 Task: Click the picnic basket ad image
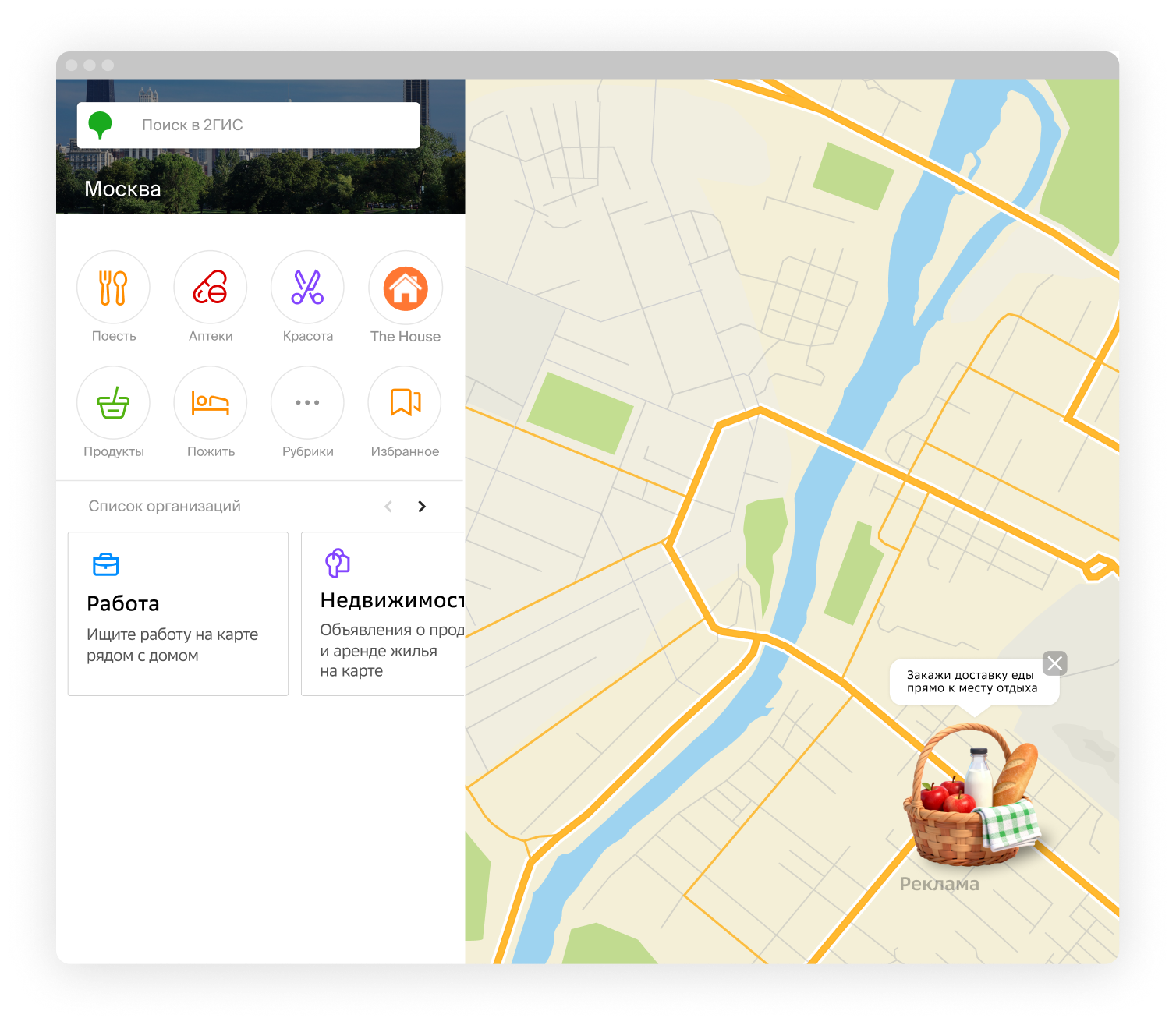tap(972, 795)
